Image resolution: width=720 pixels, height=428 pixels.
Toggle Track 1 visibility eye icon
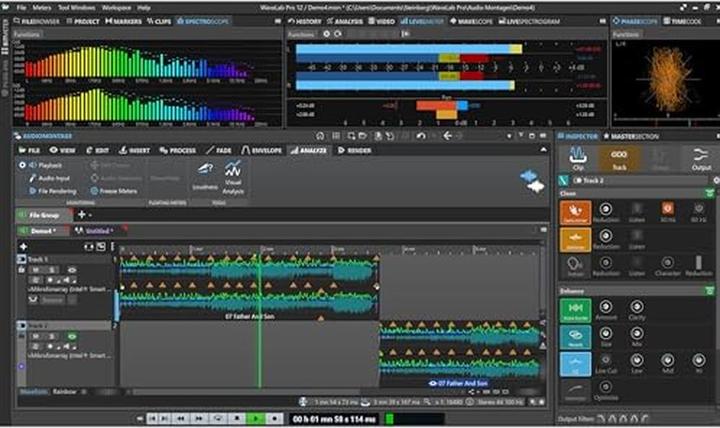coord(72,270)
